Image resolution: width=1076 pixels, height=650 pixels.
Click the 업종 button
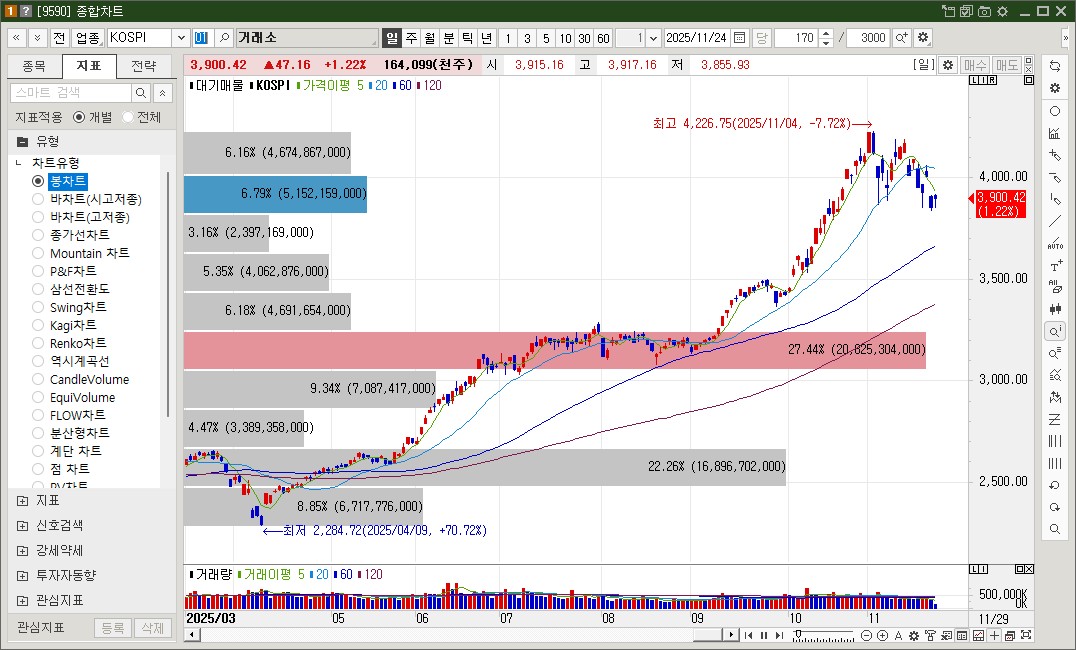click(x=87, y=38)
